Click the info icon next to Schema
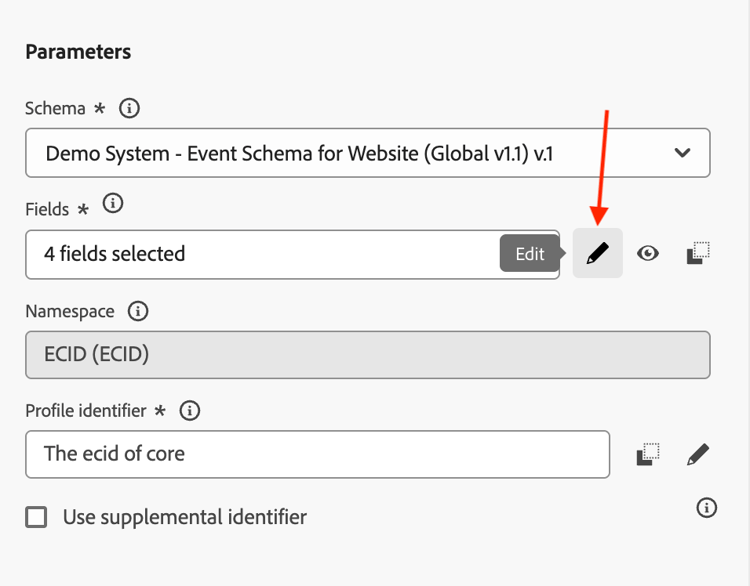 click(x=128, y=108)
